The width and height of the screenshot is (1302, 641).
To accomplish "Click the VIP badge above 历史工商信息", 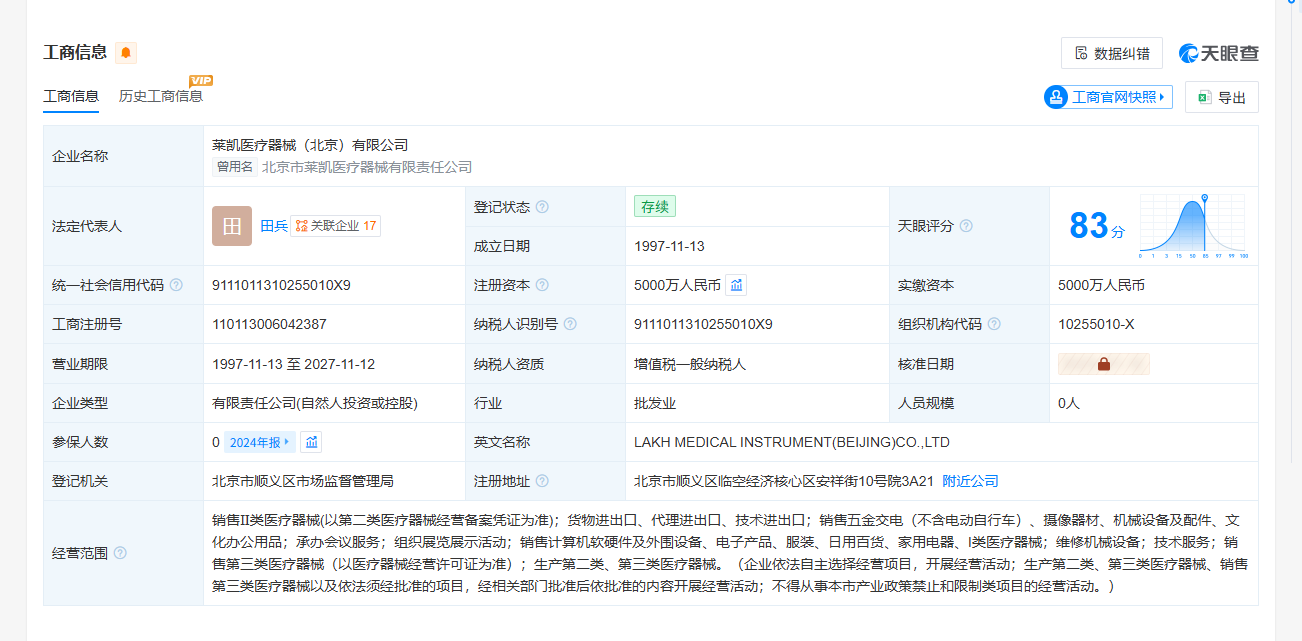I will click(x=201, y=80).
